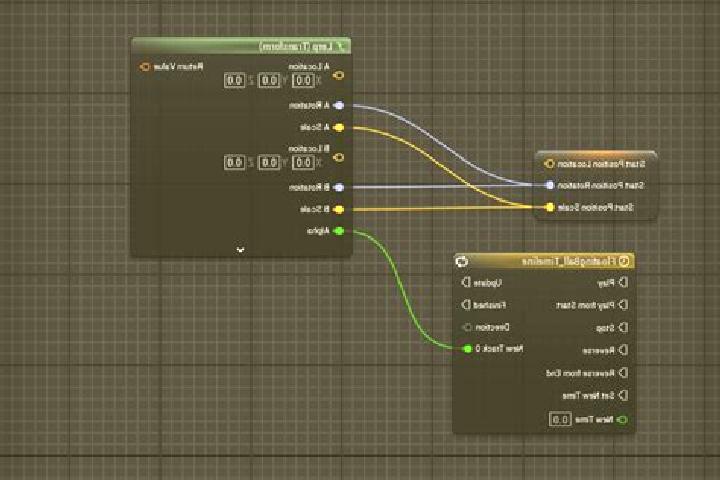Click the B Location X value field
This screenshot has width=720, height=480.
(303, 162)
